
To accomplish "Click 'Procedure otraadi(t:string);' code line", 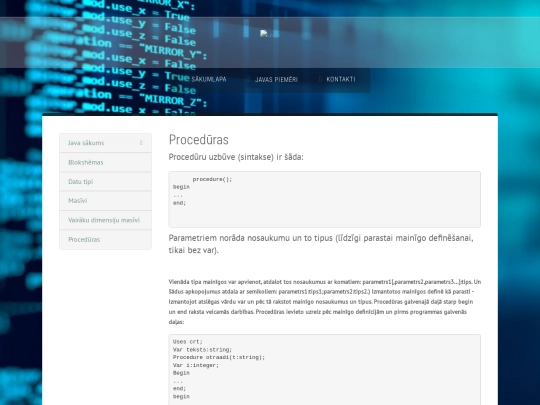I will [219, 357].
